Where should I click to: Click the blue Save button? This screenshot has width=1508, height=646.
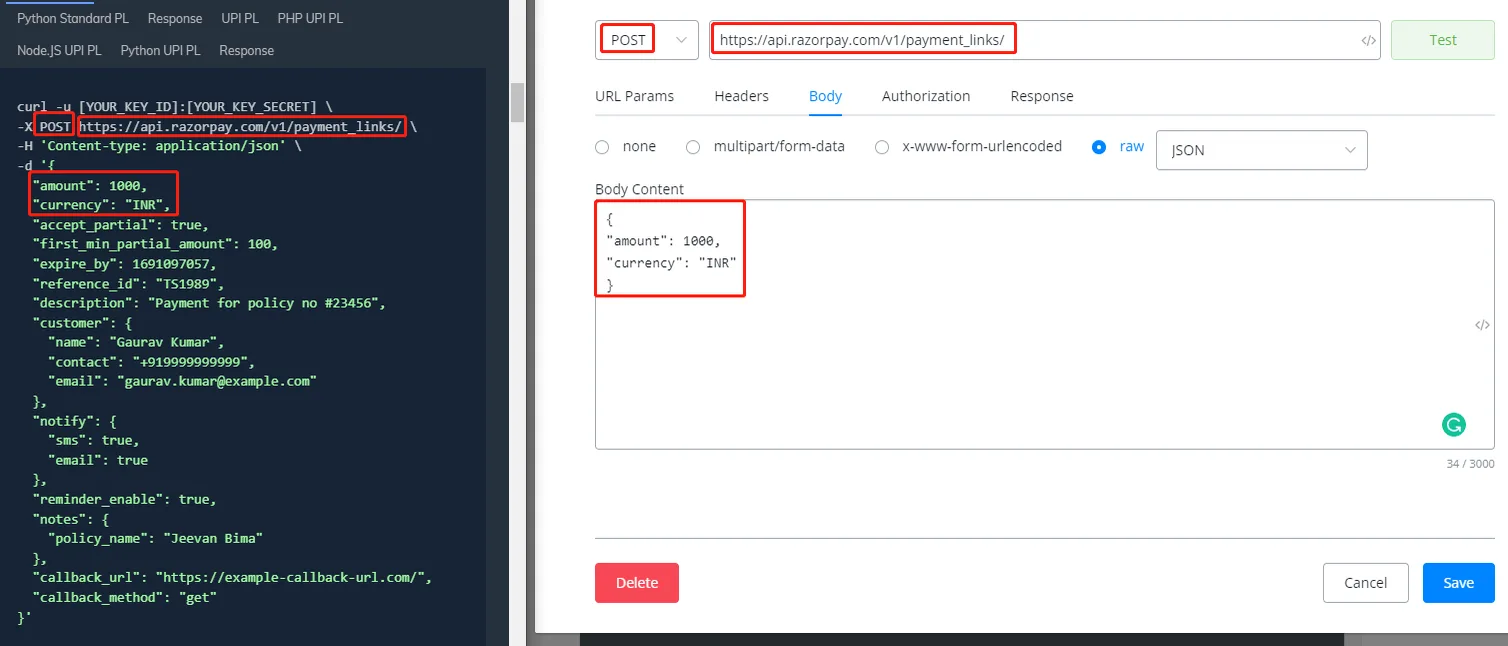(x=1458, y=583)
